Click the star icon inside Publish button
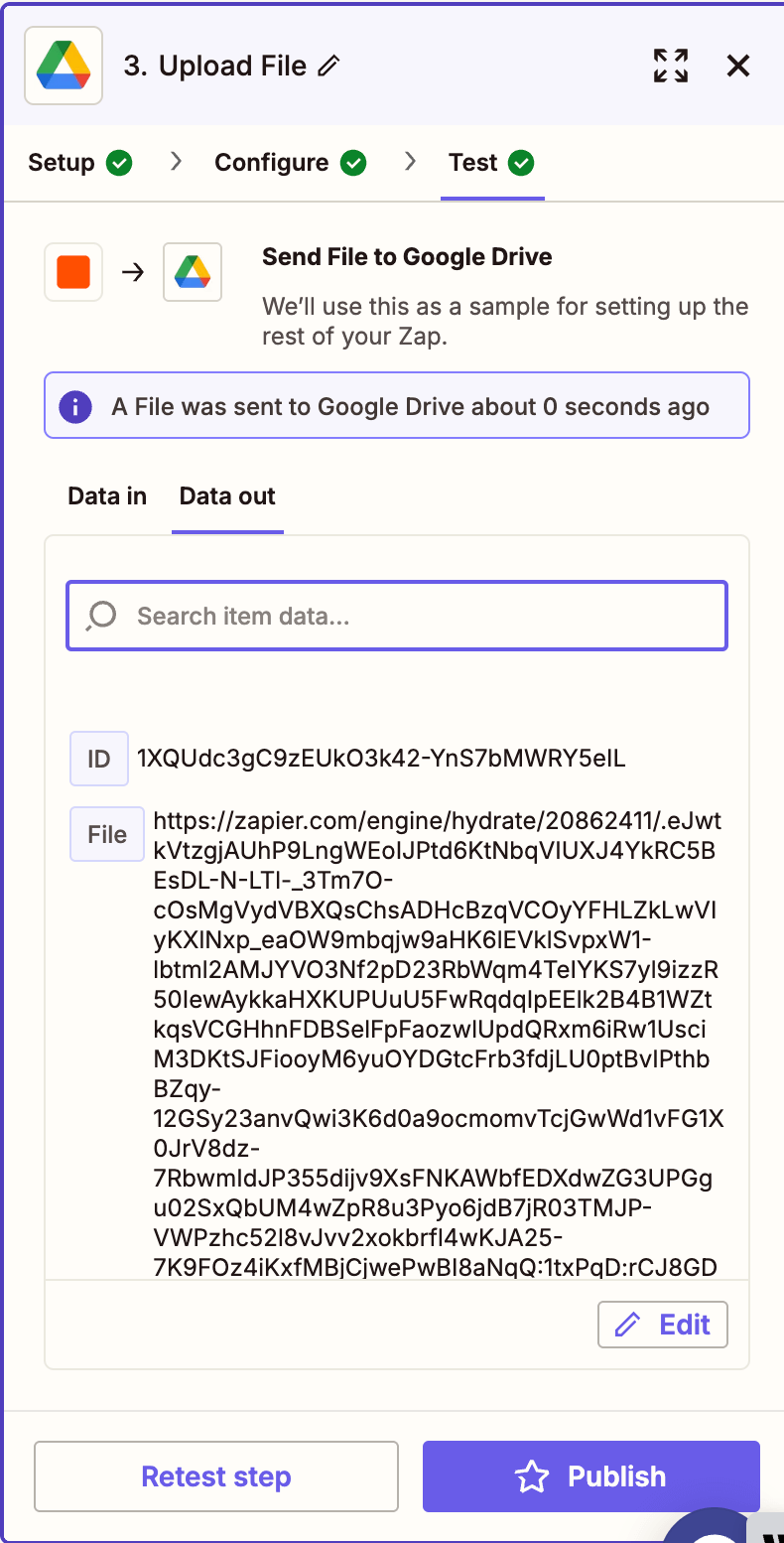784x1543 pixels. coord(534,1476)
